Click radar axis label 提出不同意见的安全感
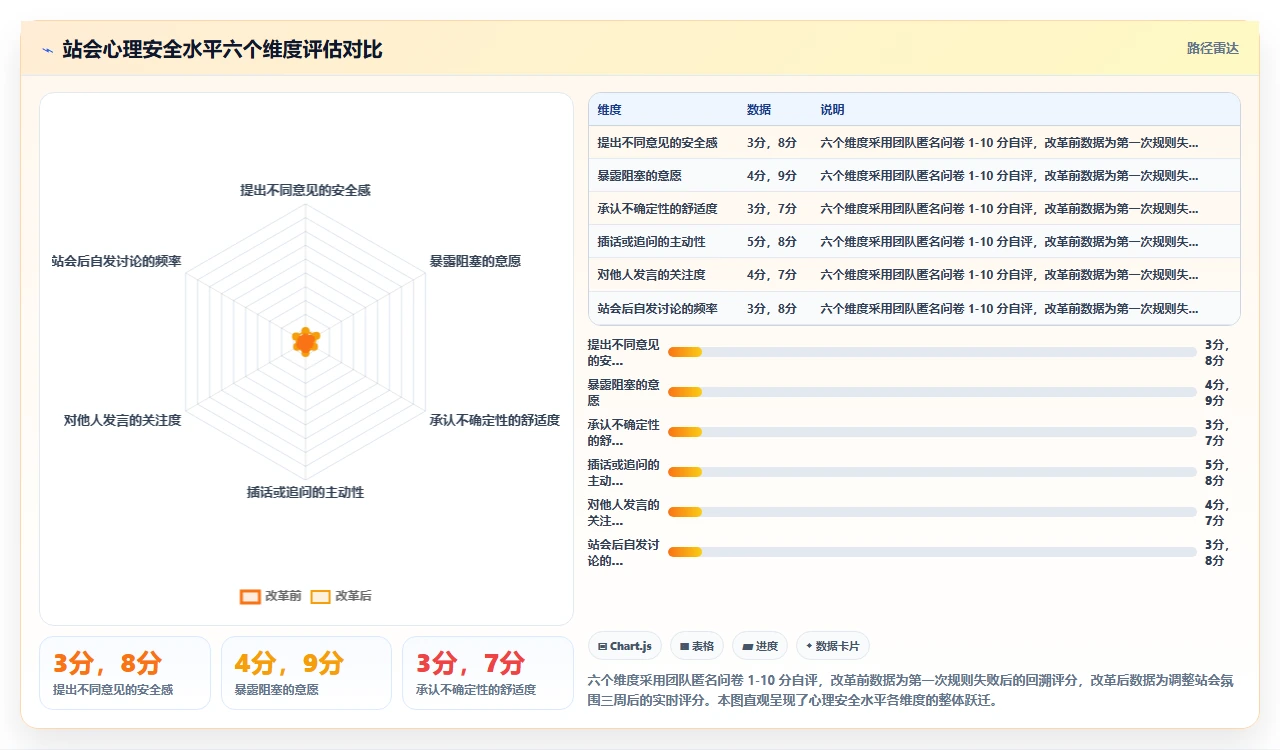 305,190
